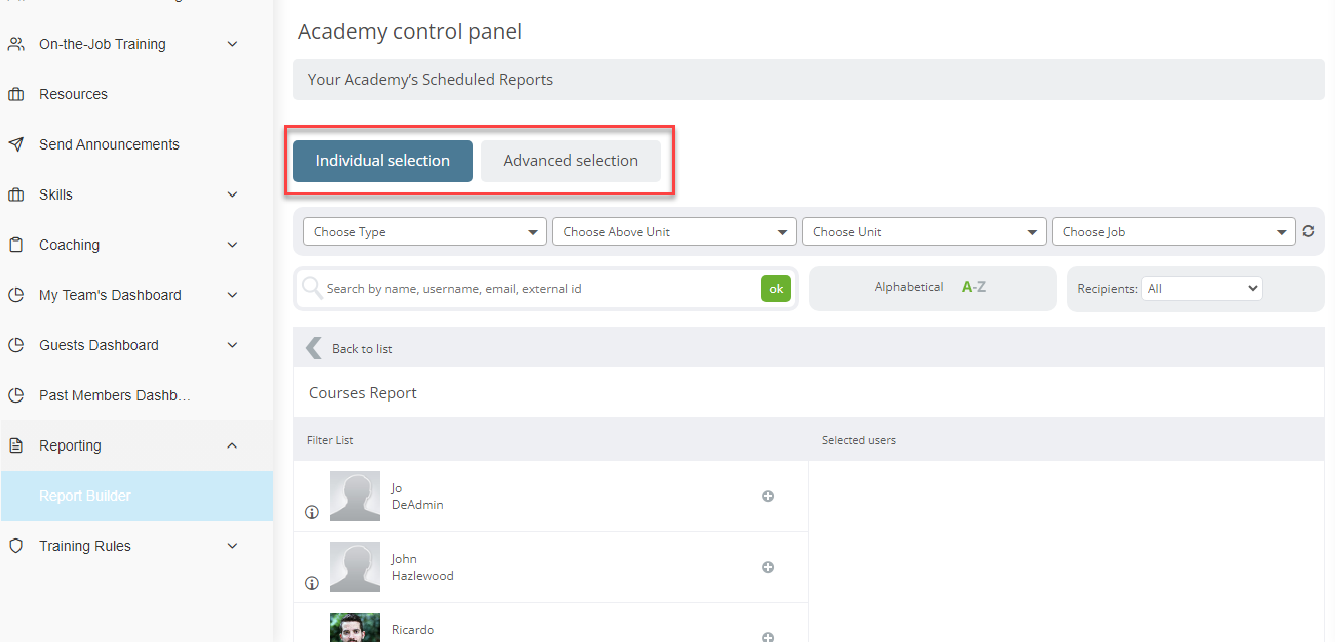
Task: Switch to the Advanced selection tab
Action: pos(570,160)
